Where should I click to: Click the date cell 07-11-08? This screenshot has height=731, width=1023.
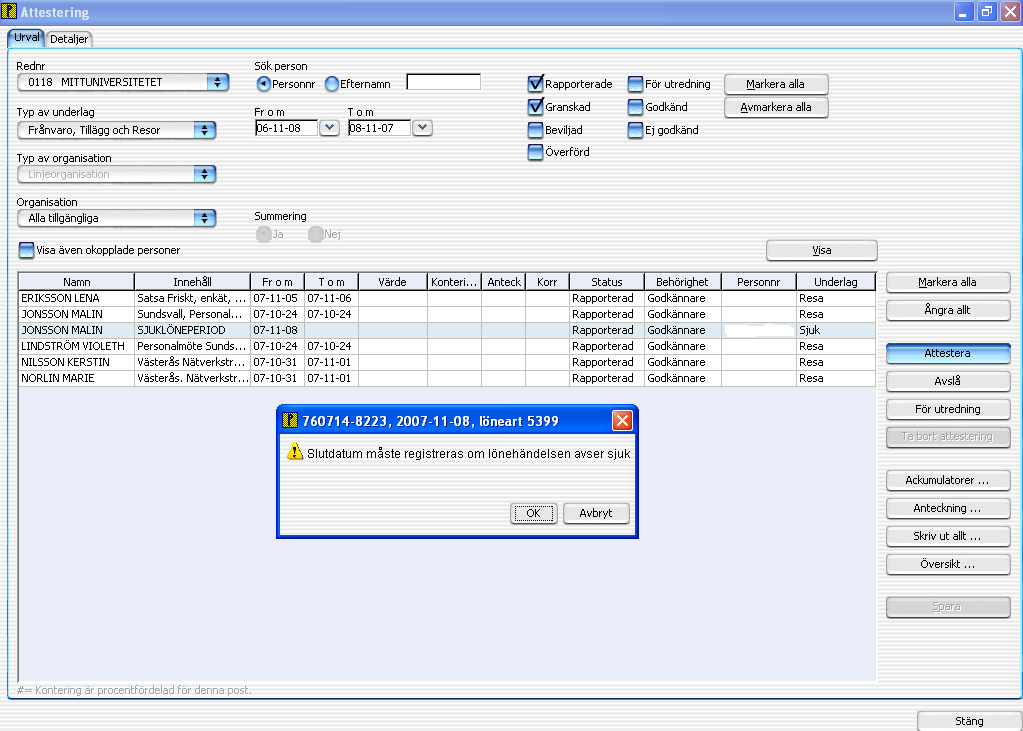pyautogui.click(x=277, y=330)
